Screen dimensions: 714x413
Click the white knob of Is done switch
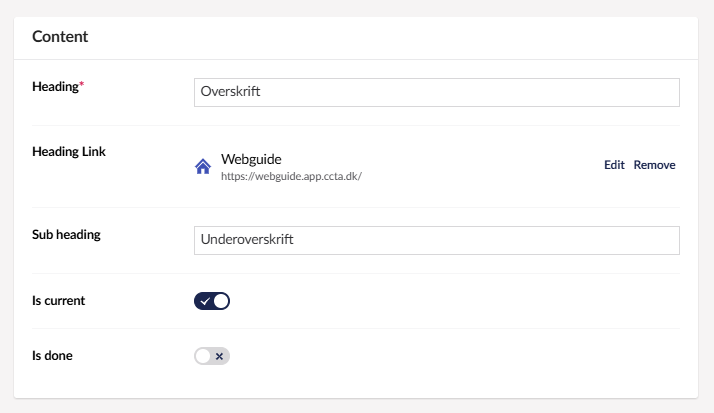tap(203, 356)
